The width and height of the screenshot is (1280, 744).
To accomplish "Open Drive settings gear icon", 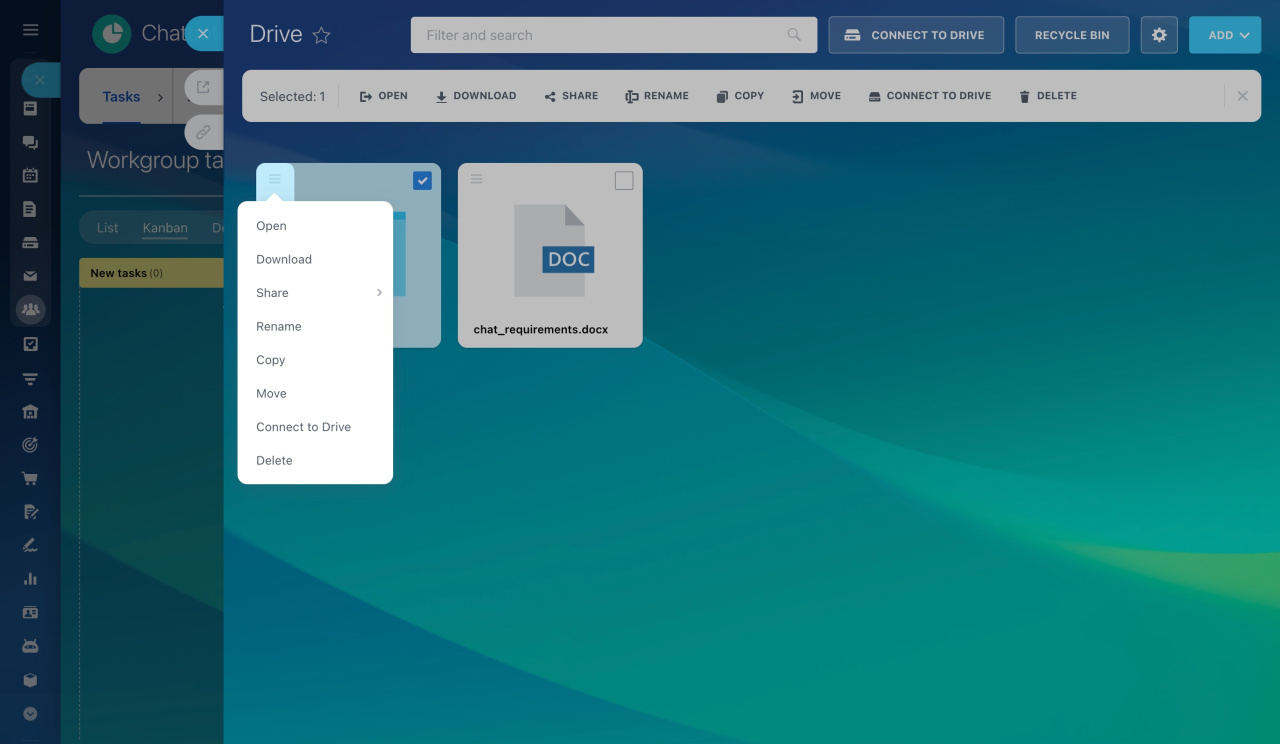I will tap(1159, 35).
